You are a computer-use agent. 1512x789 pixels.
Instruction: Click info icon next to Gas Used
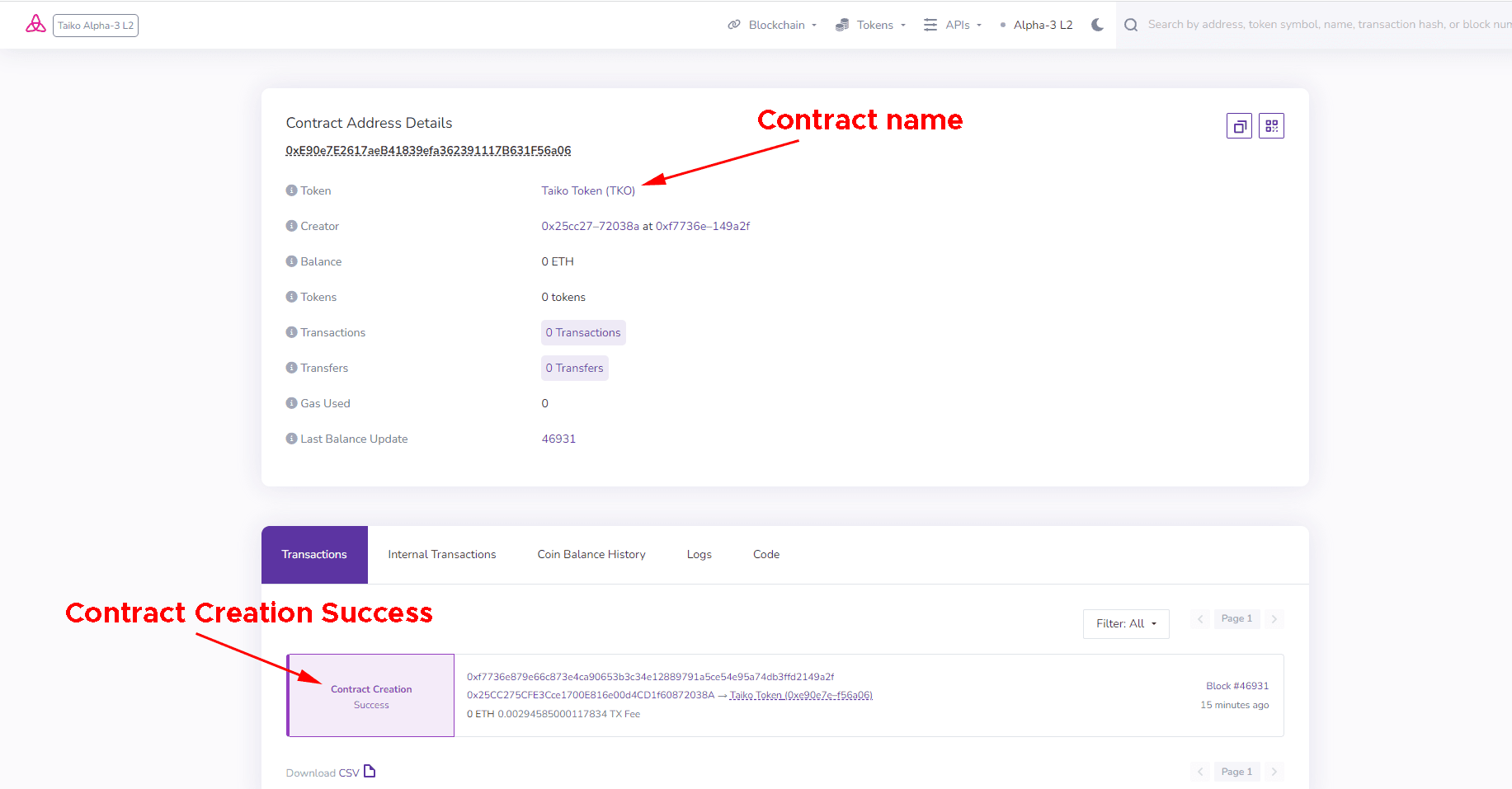[x=291, y=403]
